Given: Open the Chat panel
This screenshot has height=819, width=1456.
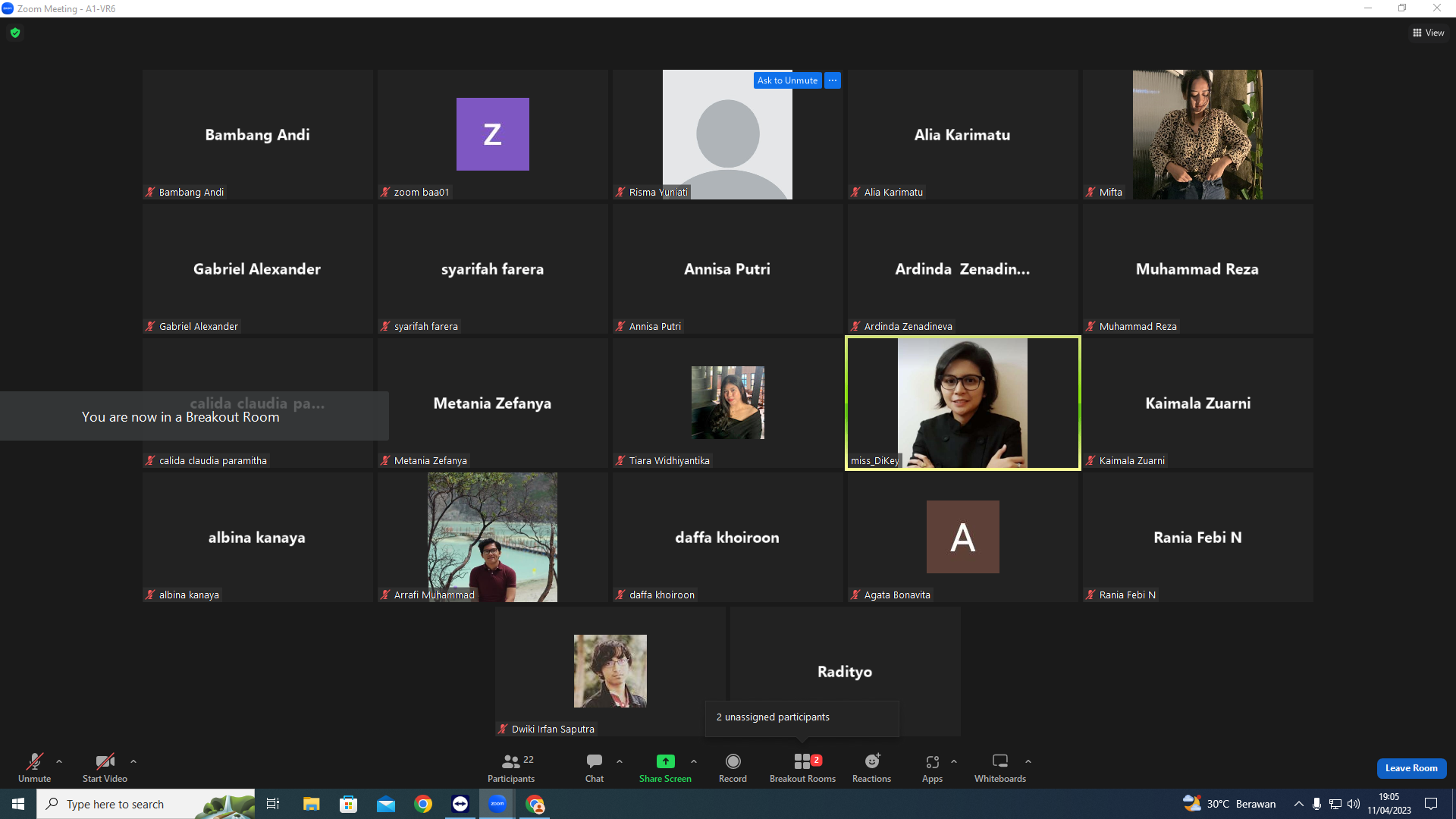Looking at the screenshot, I should point(595,767).
